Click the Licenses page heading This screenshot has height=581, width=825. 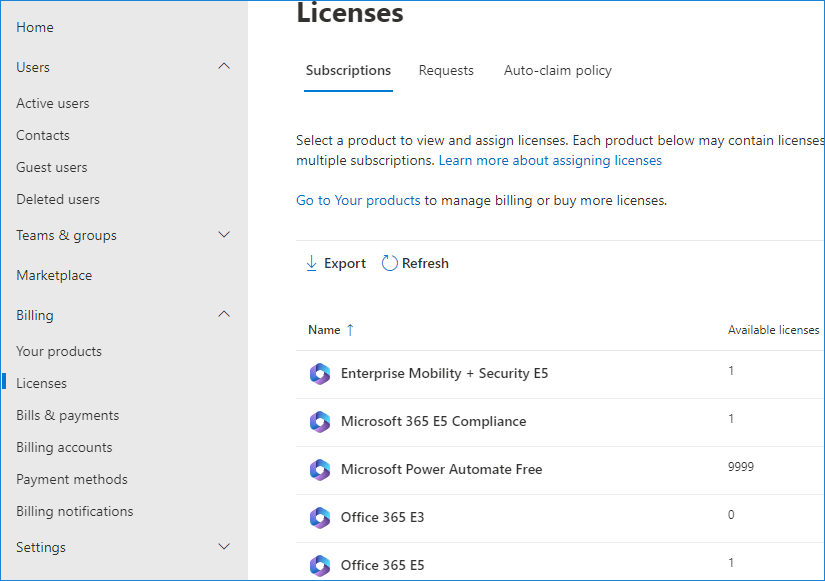click(350, 13)
